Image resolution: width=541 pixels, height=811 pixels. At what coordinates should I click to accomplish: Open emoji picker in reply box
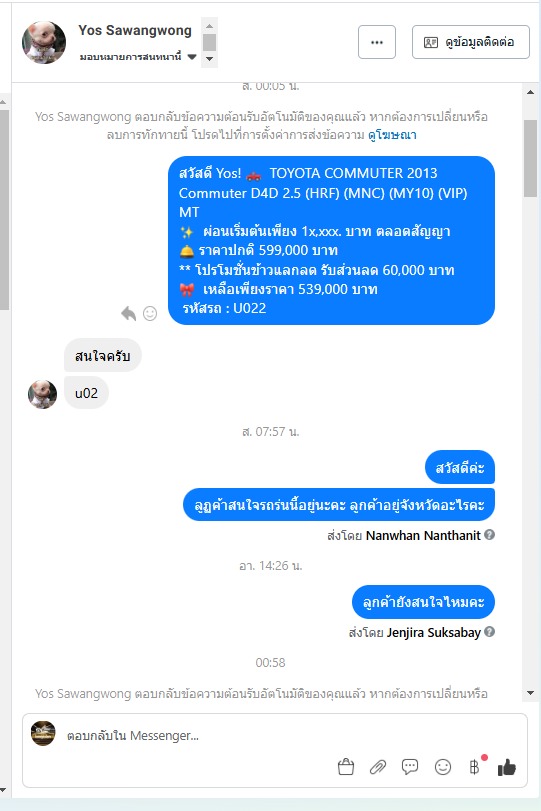(x=443, y=767)
